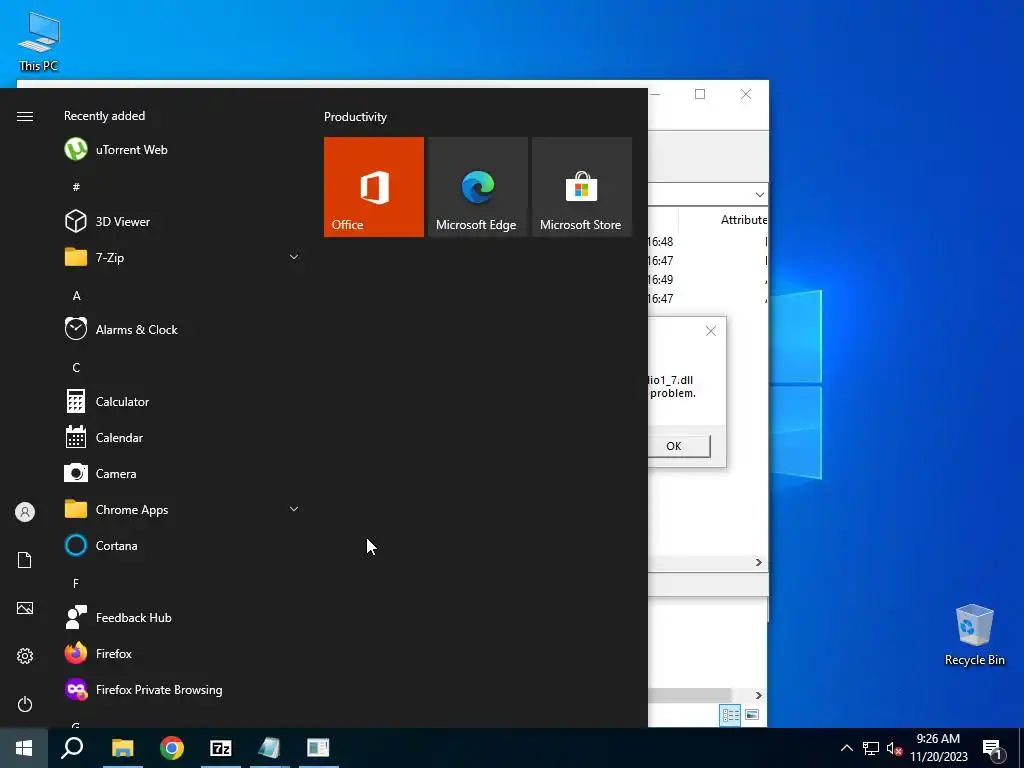Select the file row timed 16:49
The width and height of the screenshot is (1024, 768).
[x=708, y=280]
